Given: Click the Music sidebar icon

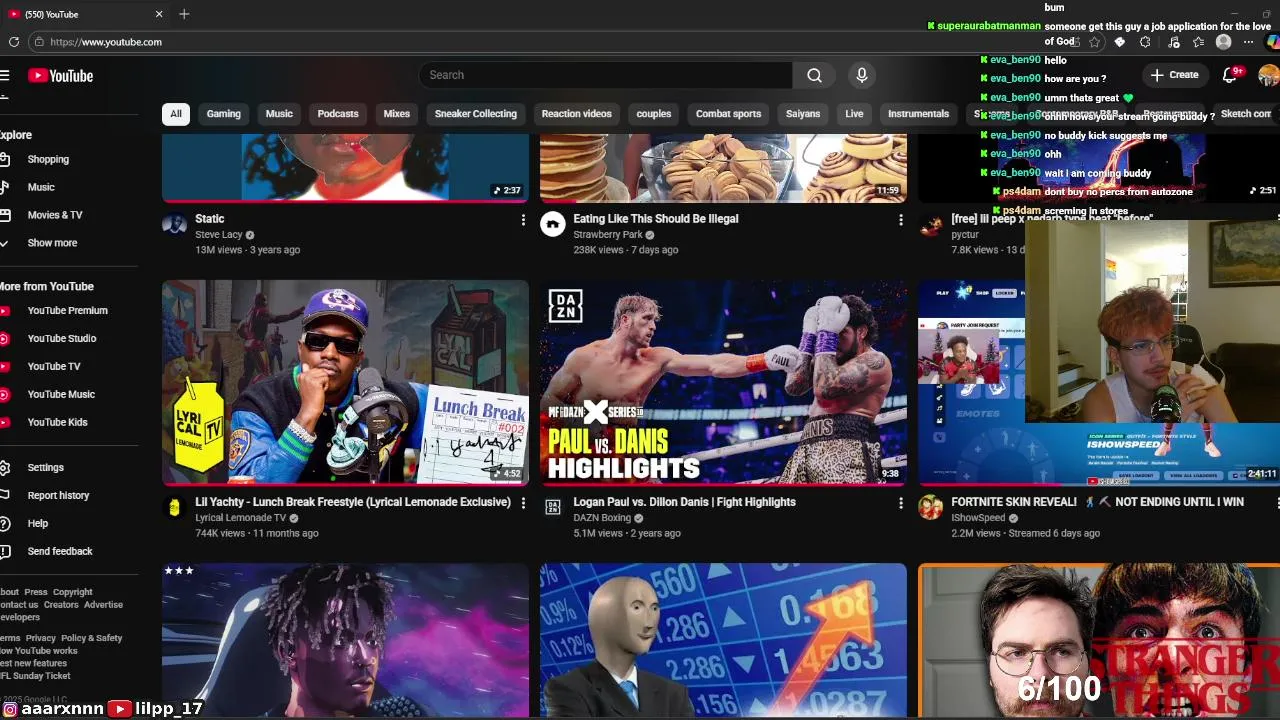Looking at the screenshot, I should coord(5,187).
